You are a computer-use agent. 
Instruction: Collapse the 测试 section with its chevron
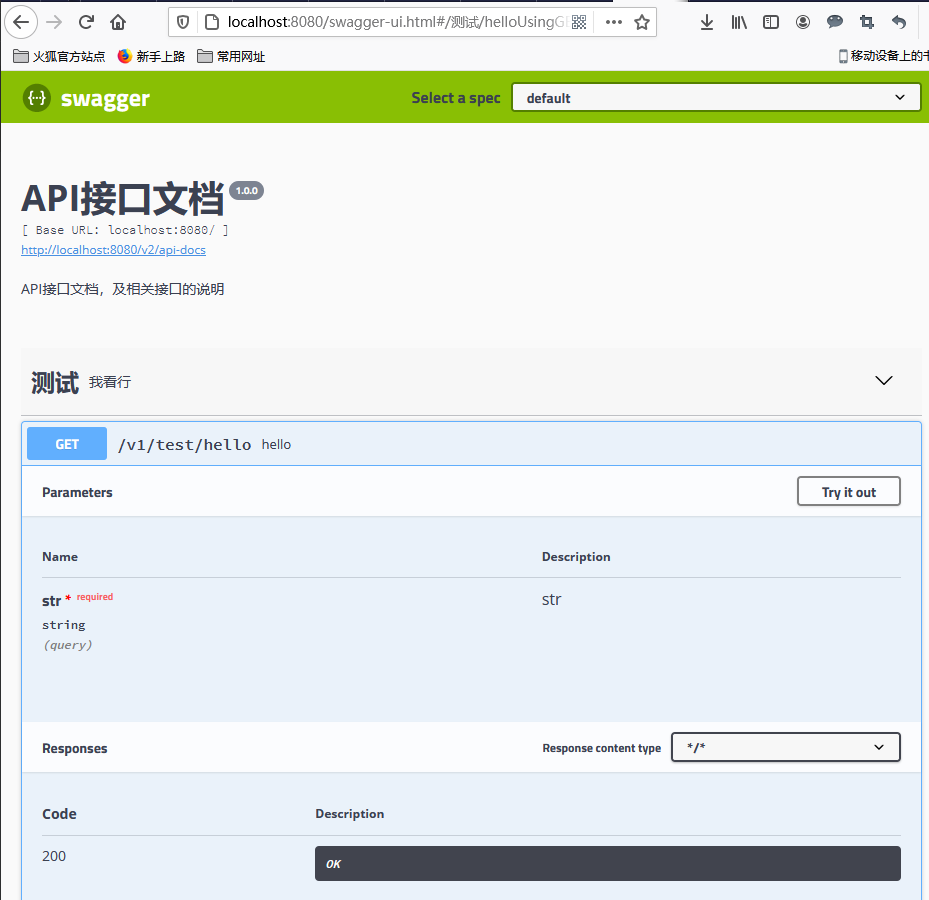(x=883, y=380)
